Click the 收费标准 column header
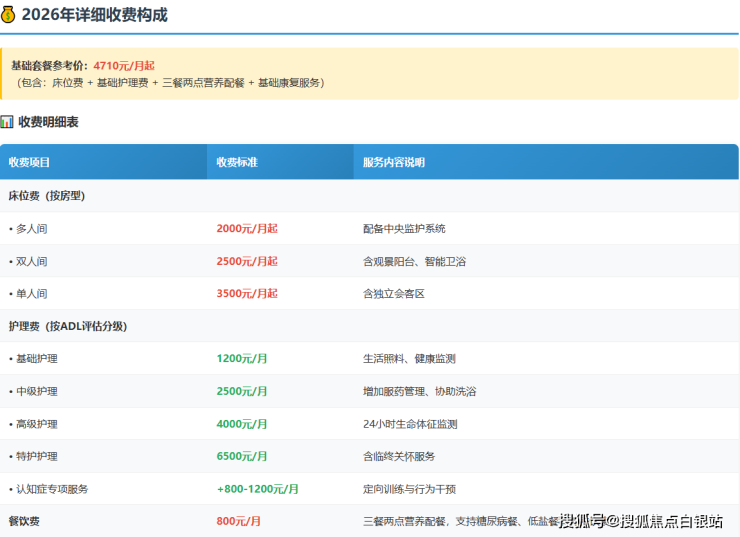The image size is (740, 537). 237,162
